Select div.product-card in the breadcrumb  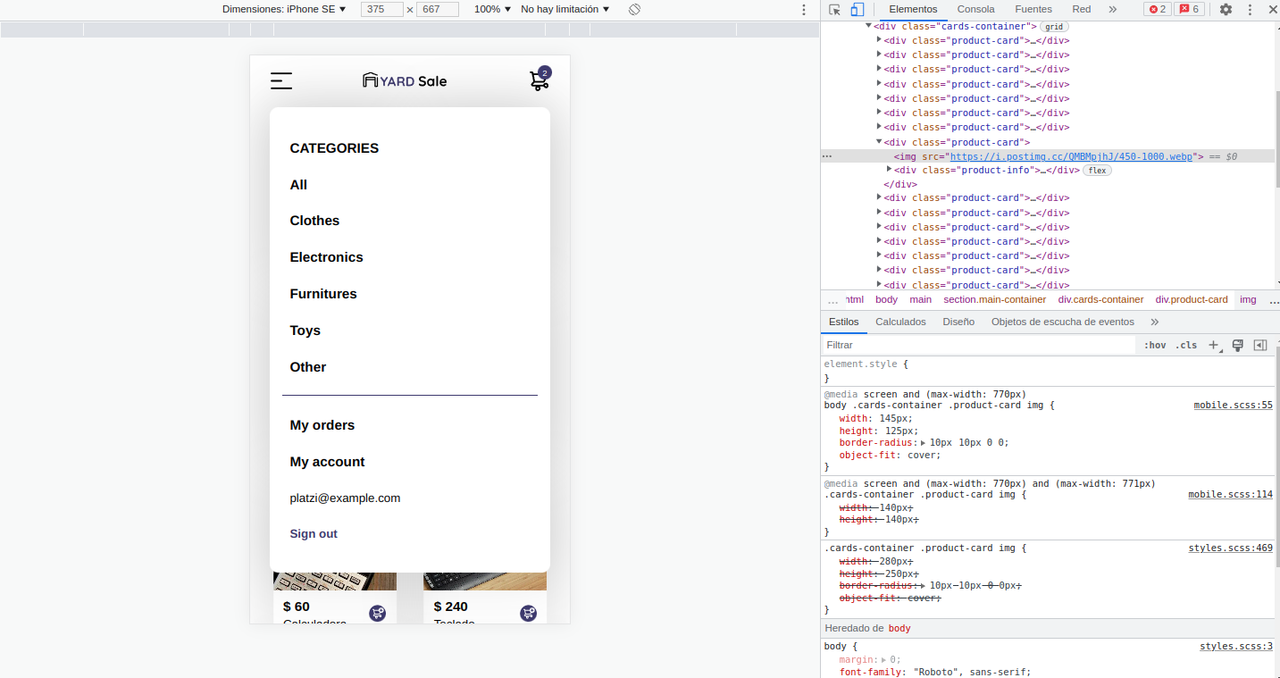(x=1192, y=299)
